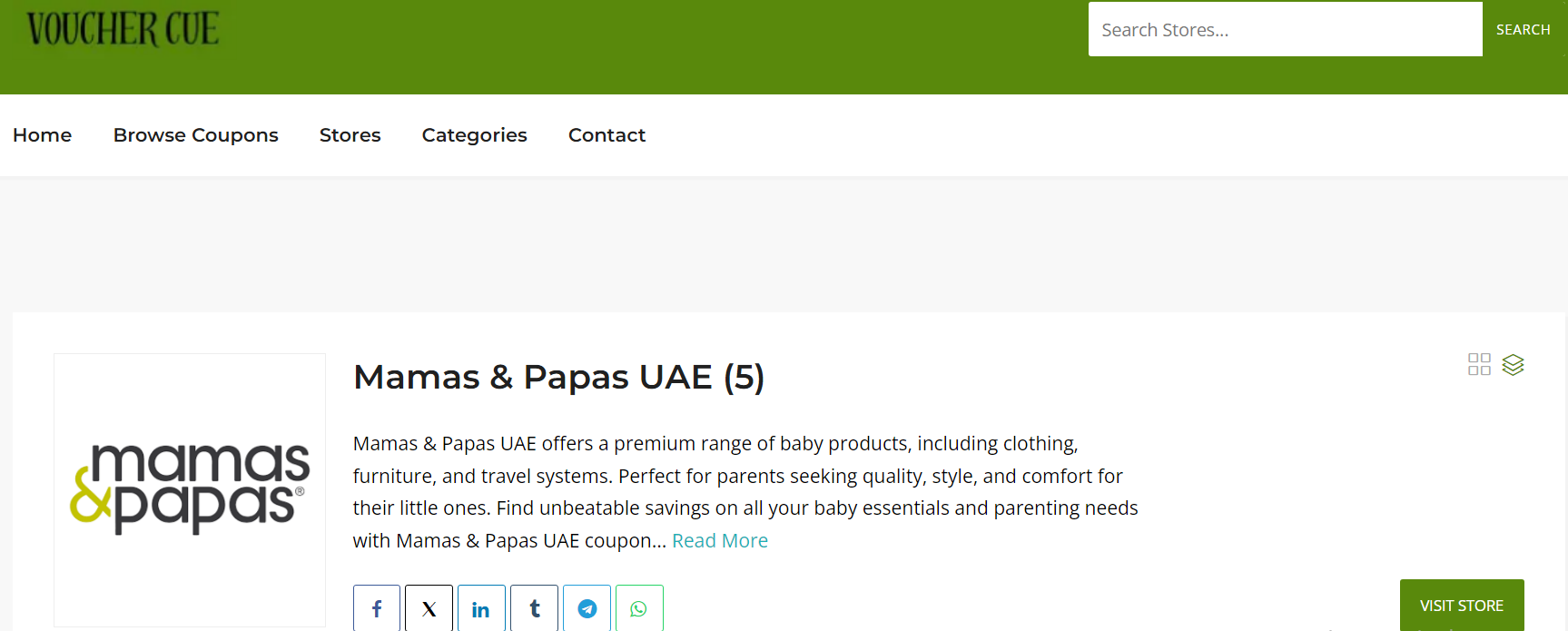This screenshot has height=631, width=1568.
Task: Open the Voucher Cue site logo
Action: [x=124, y=29]
